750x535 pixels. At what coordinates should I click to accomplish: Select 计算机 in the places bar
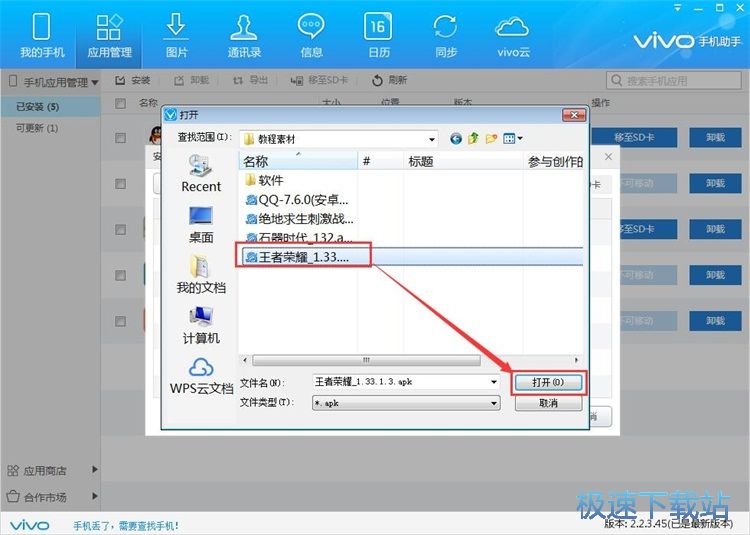(201, 325)
